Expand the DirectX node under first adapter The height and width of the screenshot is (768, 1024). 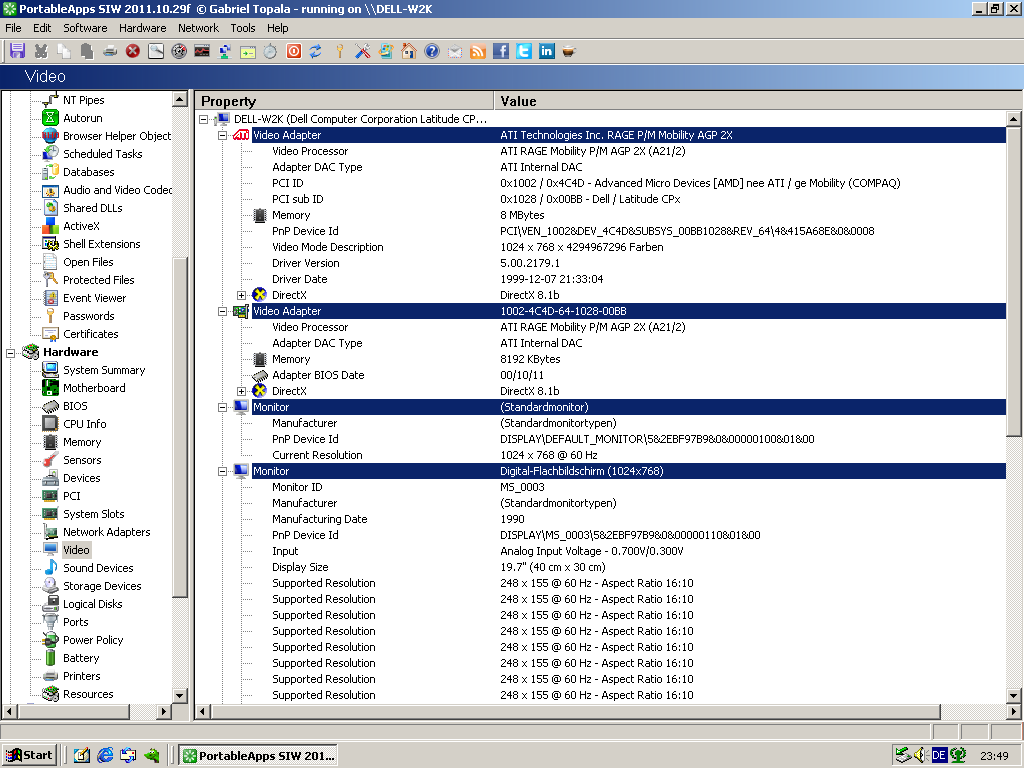pos(241,295)
